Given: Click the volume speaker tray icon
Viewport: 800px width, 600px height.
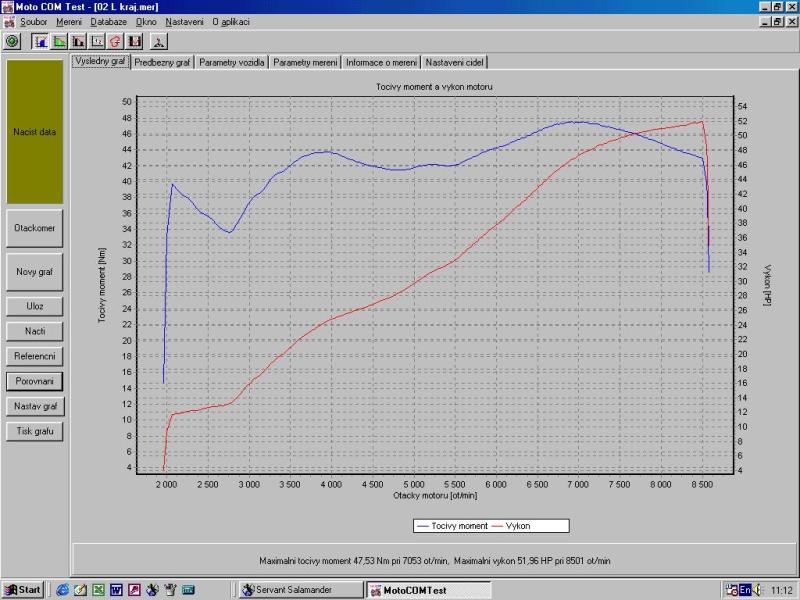Looking at the screenshot, I should 758,590.
